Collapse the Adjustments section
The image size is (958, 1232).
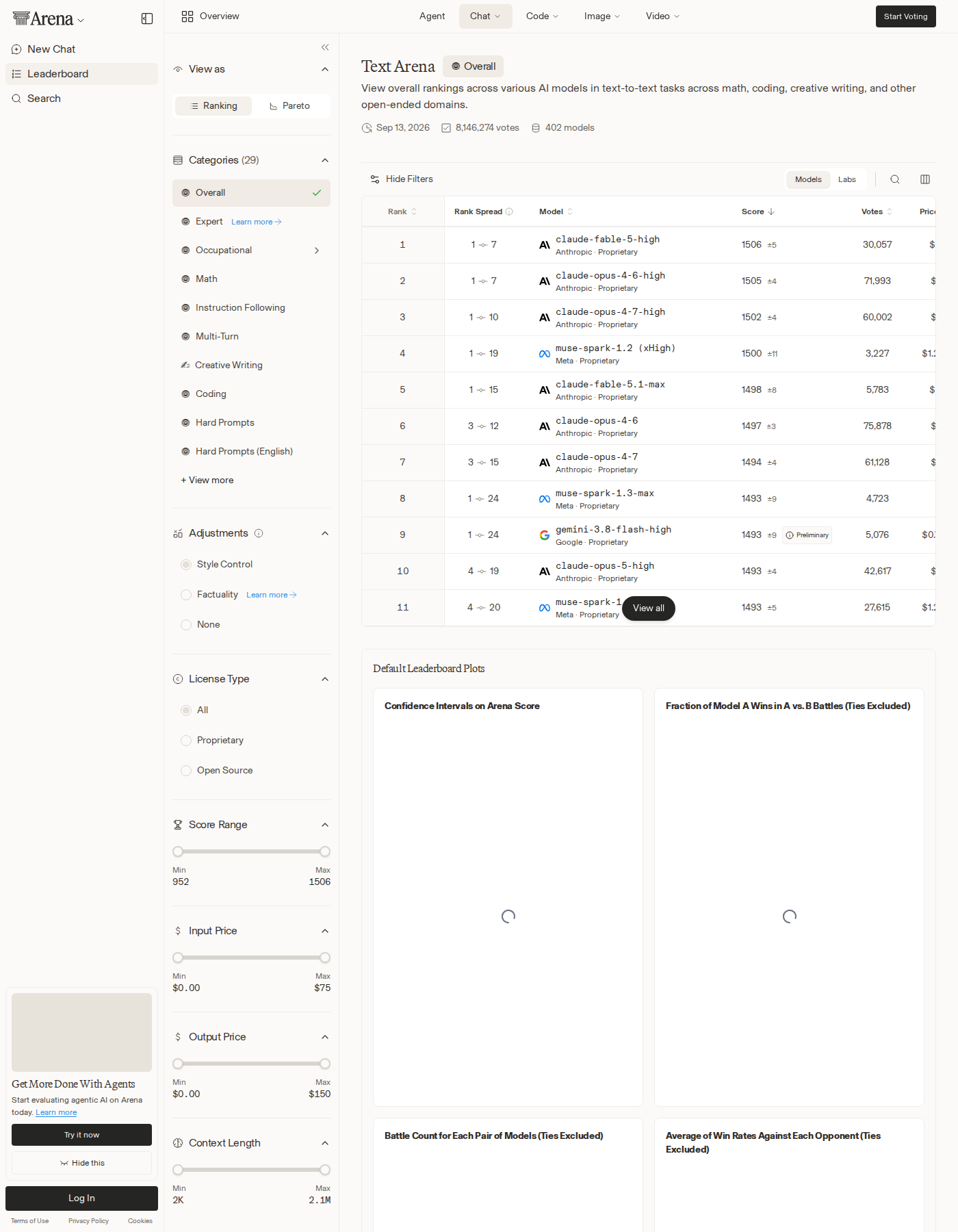(325, 533)
